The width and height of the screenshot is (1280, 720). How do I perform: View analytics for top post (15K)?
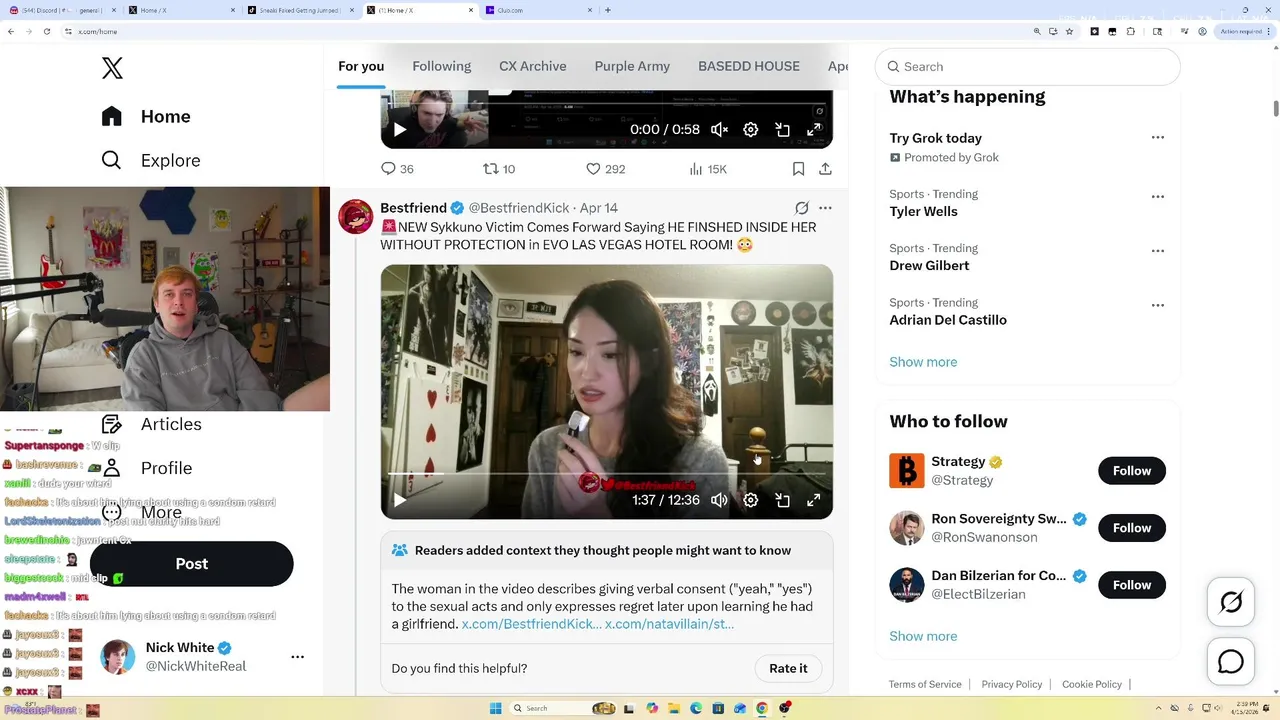[708, 169]
